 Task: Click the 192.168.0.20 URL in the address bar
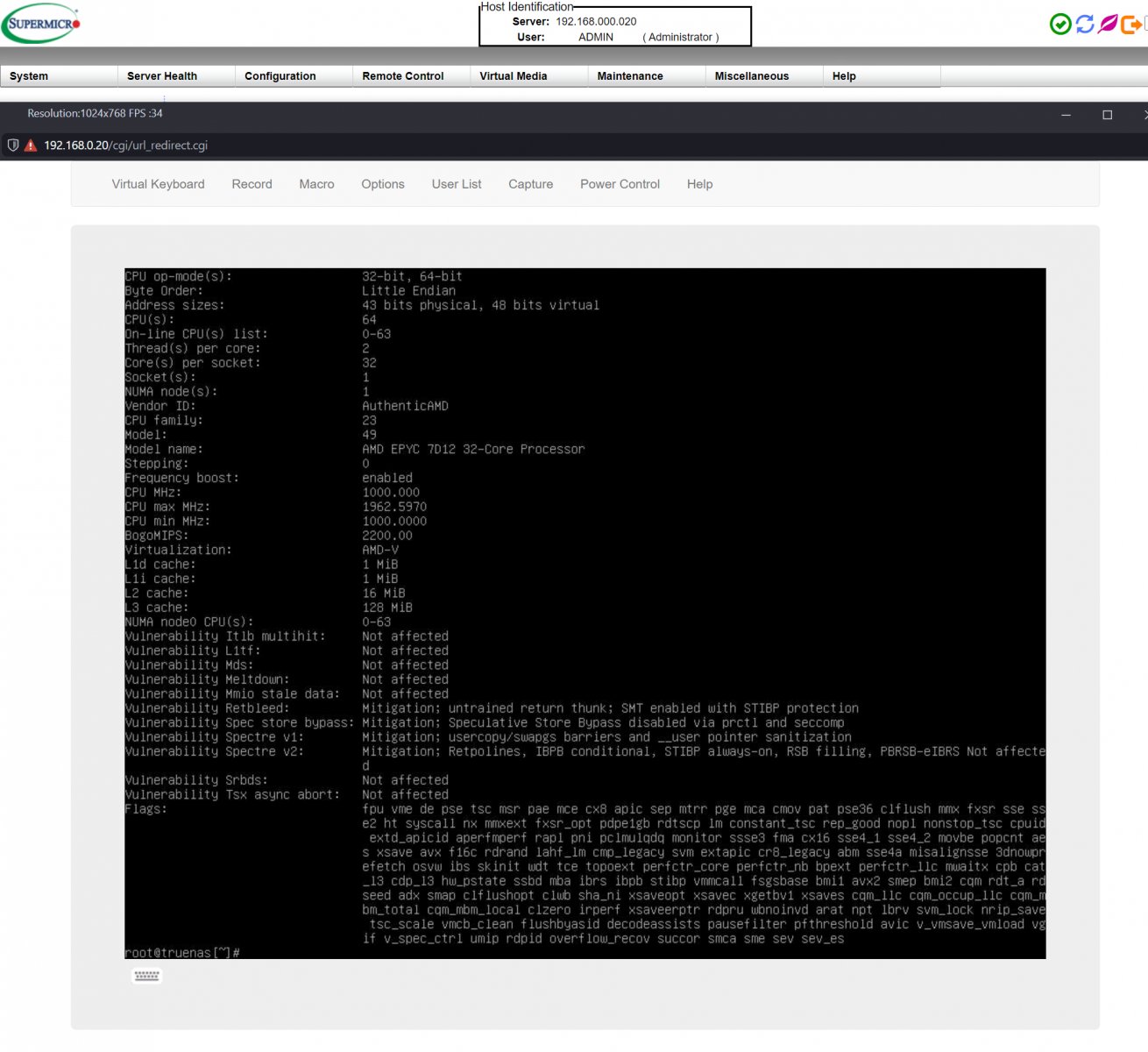125,146
